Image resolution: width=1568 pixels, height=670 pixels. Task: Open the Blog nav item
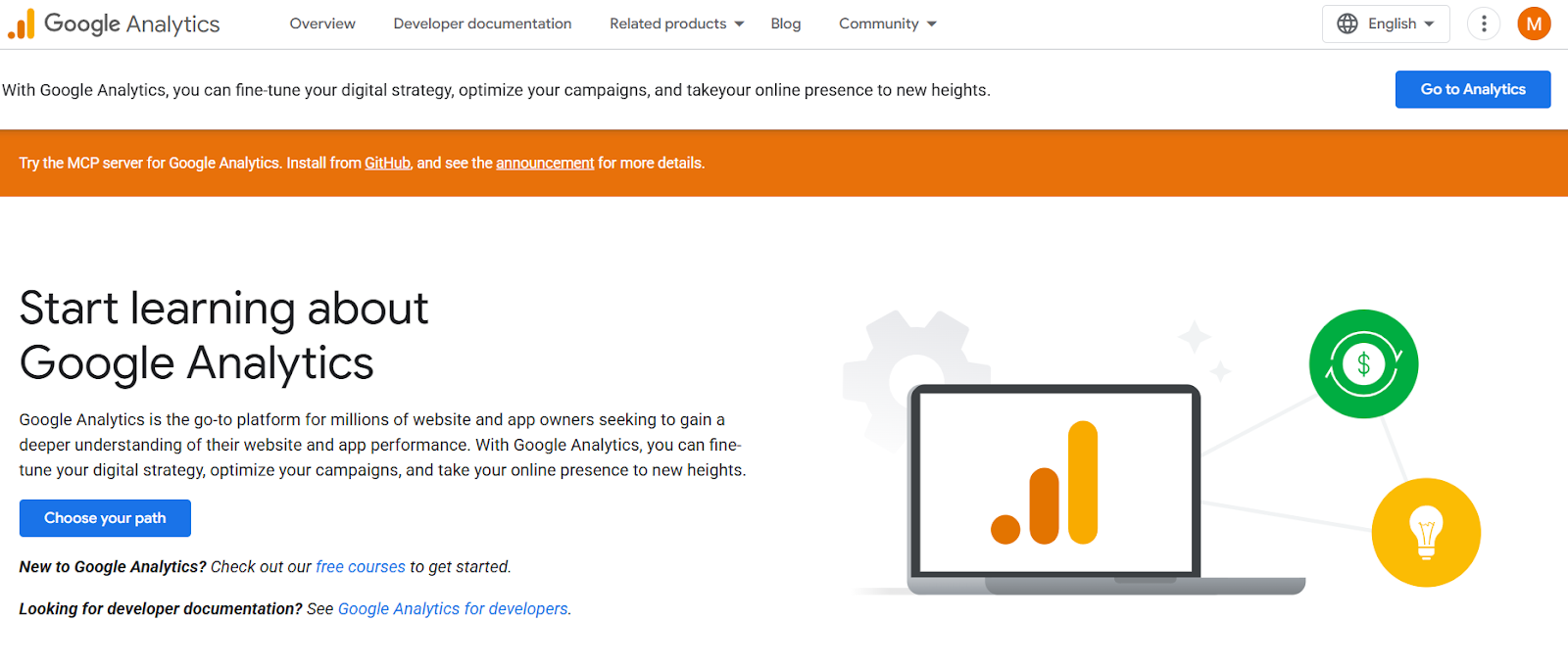tap(785, 24)
